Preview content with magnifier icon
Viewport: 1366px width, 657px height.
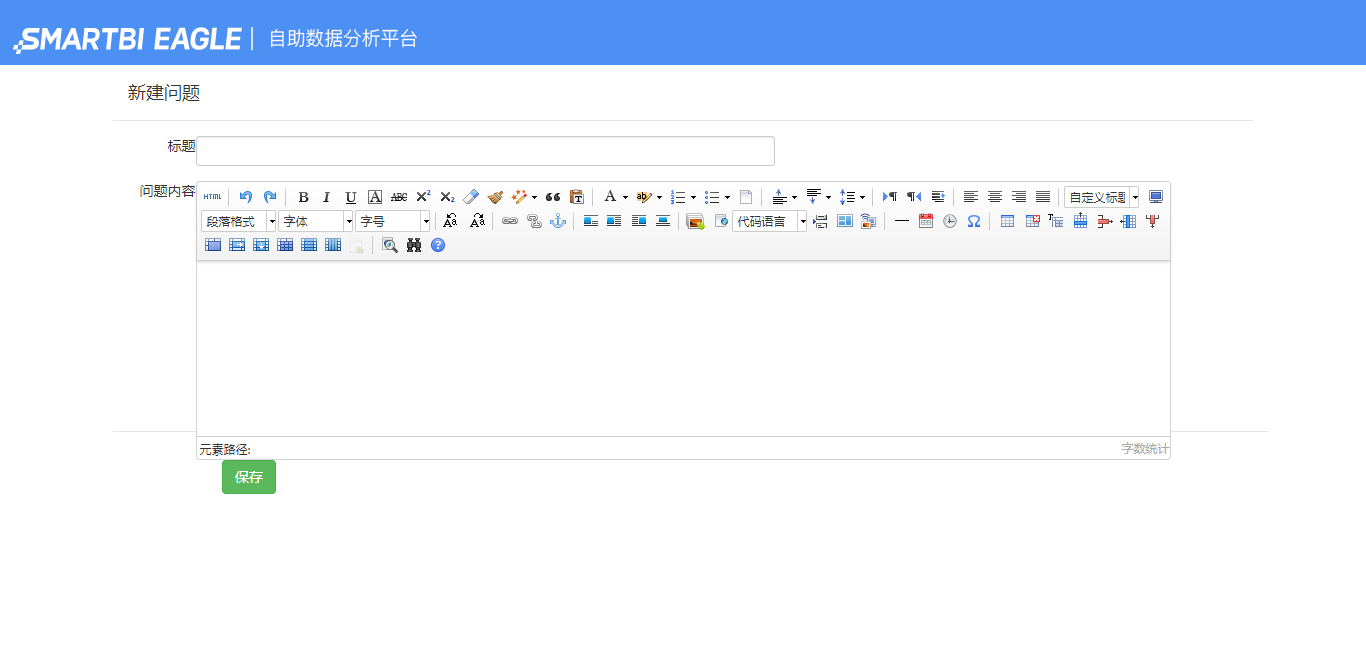coord(390,245)
